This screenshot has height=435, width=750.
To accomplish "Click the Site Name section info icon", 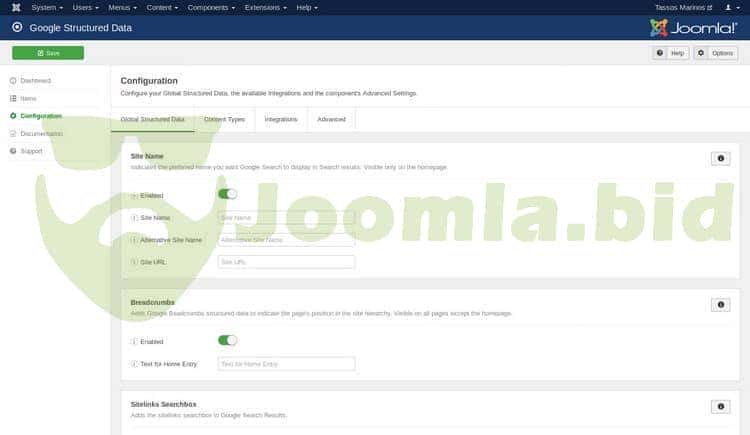I will point(720,158).
